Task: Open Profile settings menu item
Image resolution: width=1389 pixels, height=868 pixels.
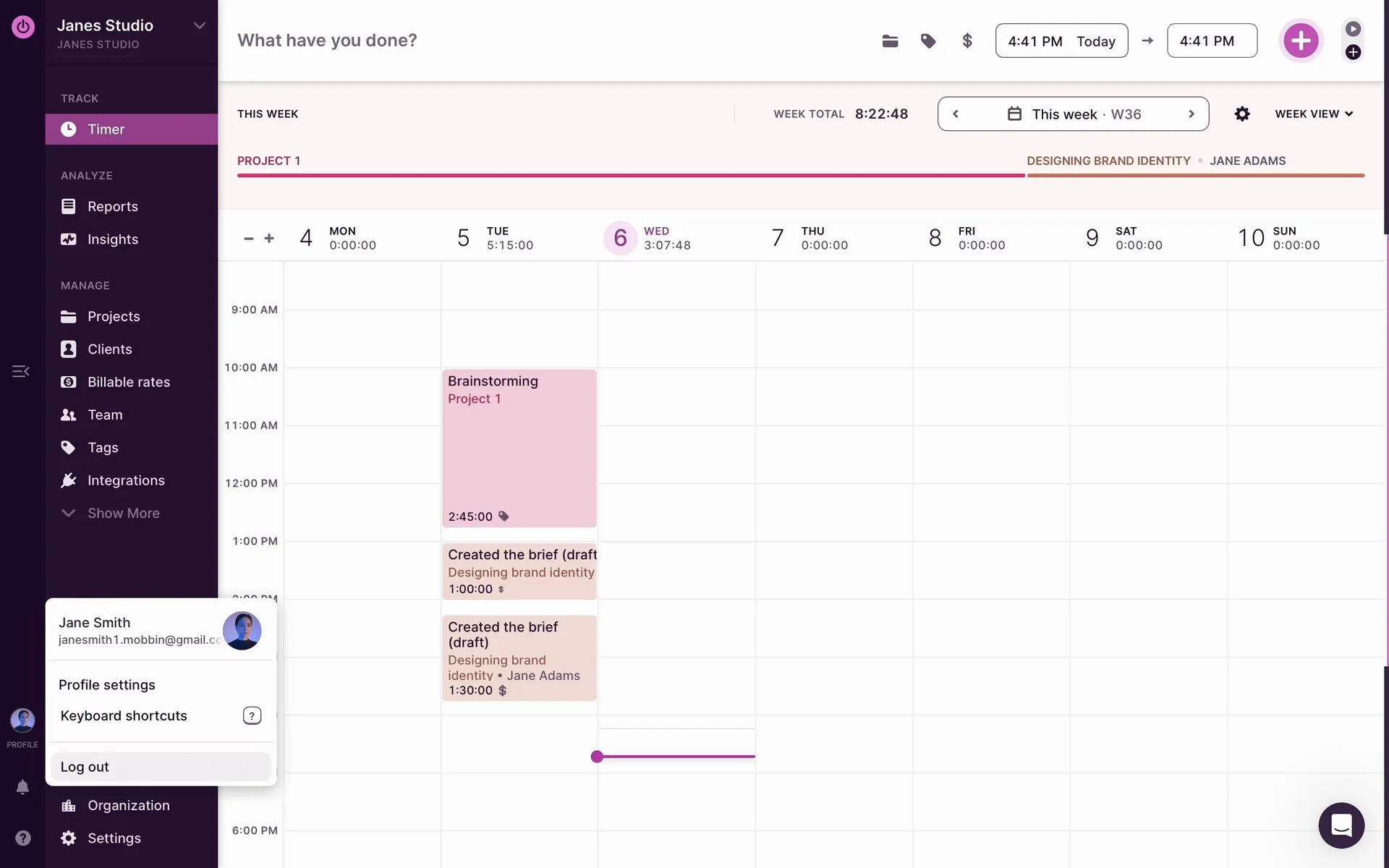Action: (x=107, y=685)
